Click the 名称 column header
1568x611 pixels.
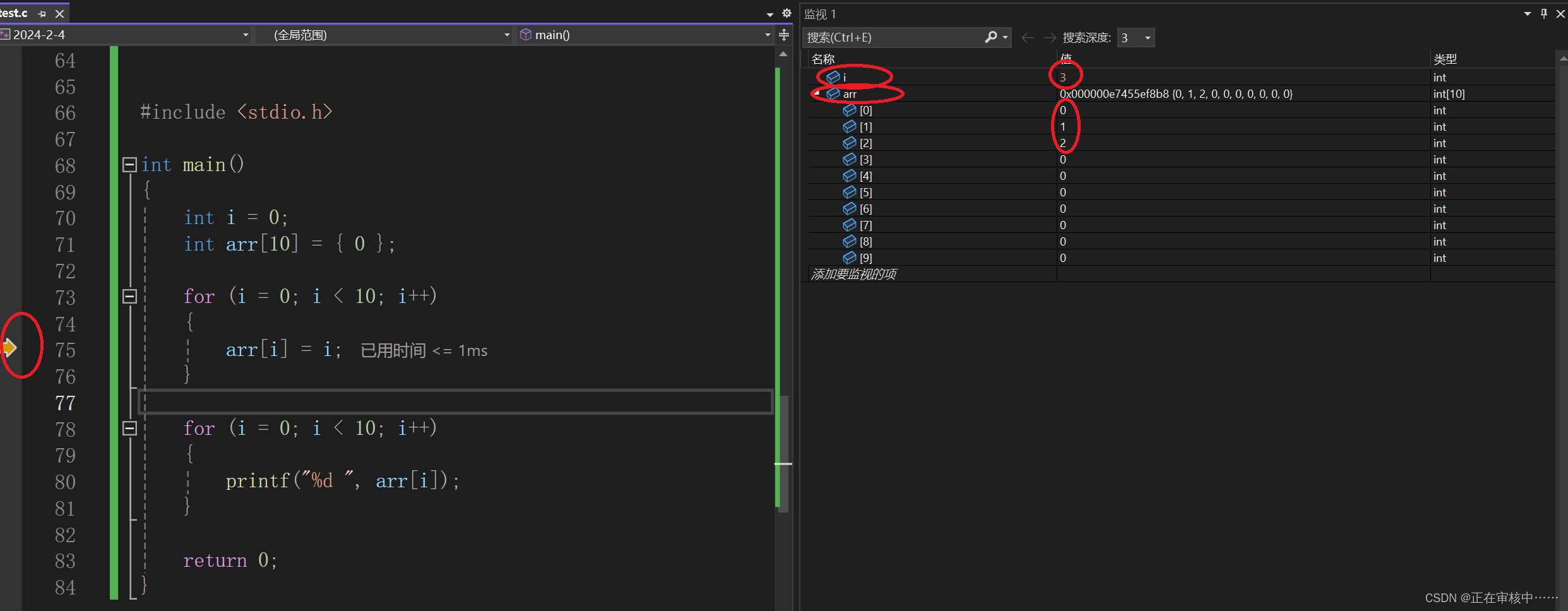[x=823, y=59]
